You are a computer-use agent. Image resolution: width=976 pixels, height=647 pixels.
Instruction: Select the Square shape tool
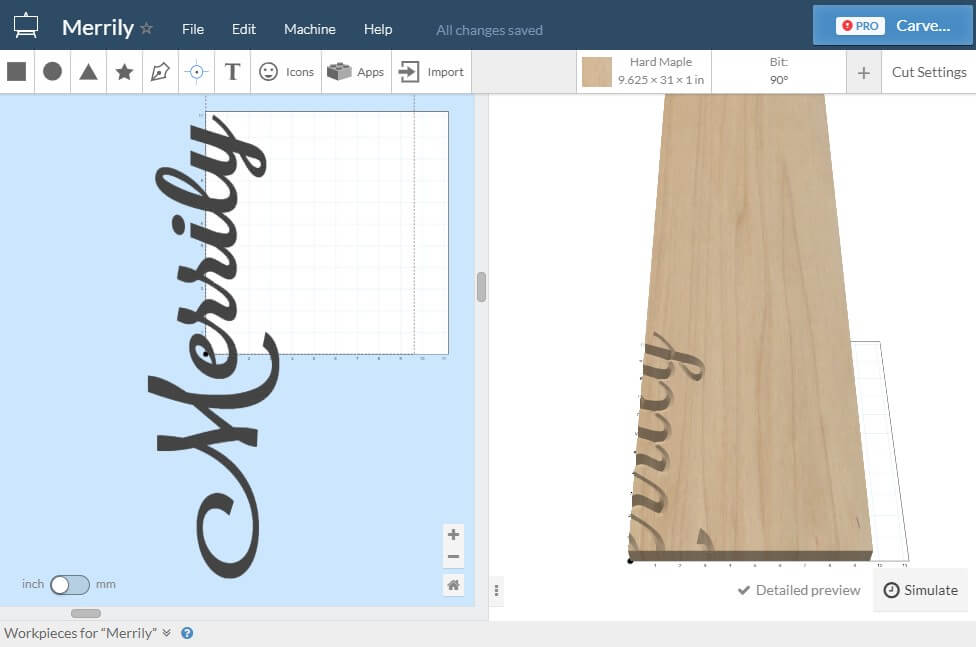point(17,72)
